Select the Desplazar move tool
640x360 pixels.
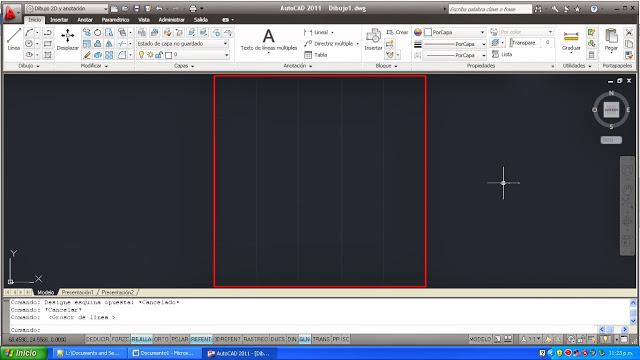[67, 40]
